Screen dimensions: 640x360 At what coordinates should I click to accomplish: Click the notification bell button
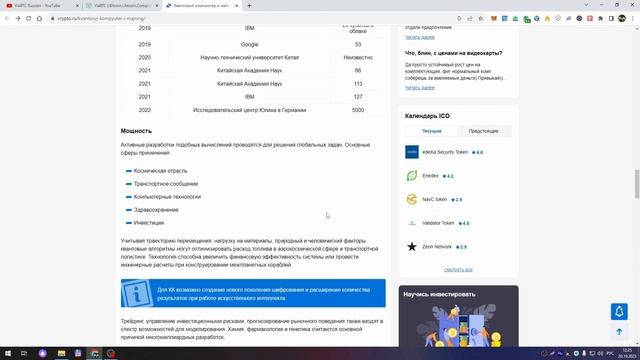[x=619, y=311]
